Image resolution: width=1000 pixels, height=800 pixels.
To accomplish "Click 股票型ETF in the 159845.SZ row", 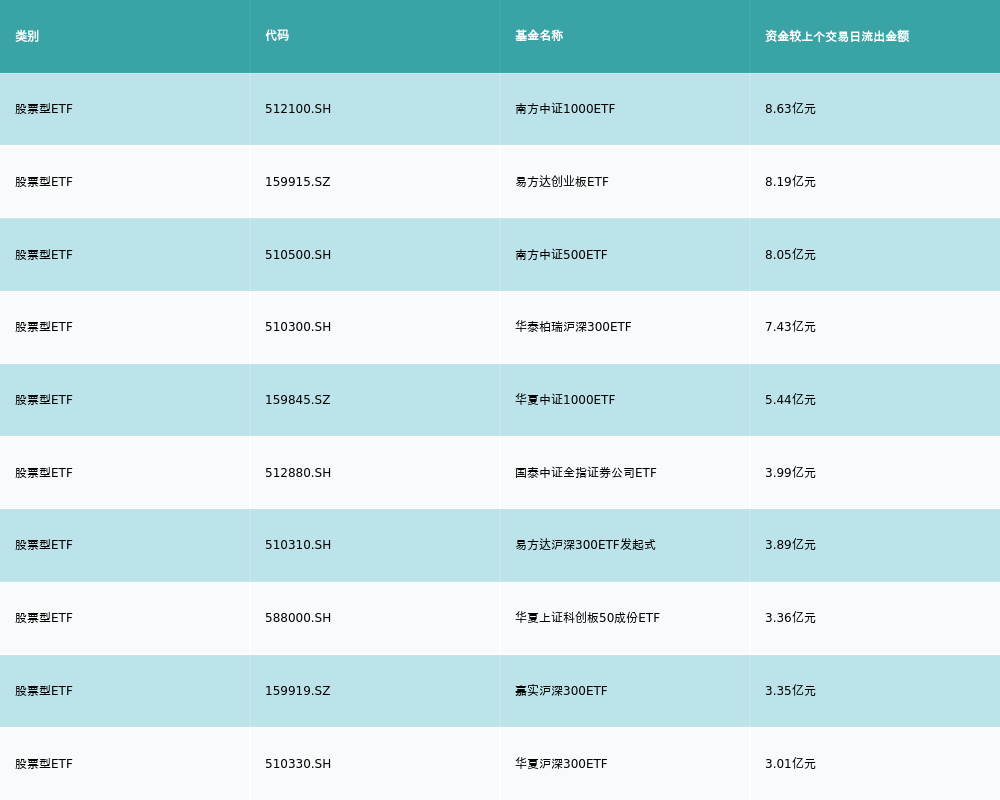I will click(44, 400).
